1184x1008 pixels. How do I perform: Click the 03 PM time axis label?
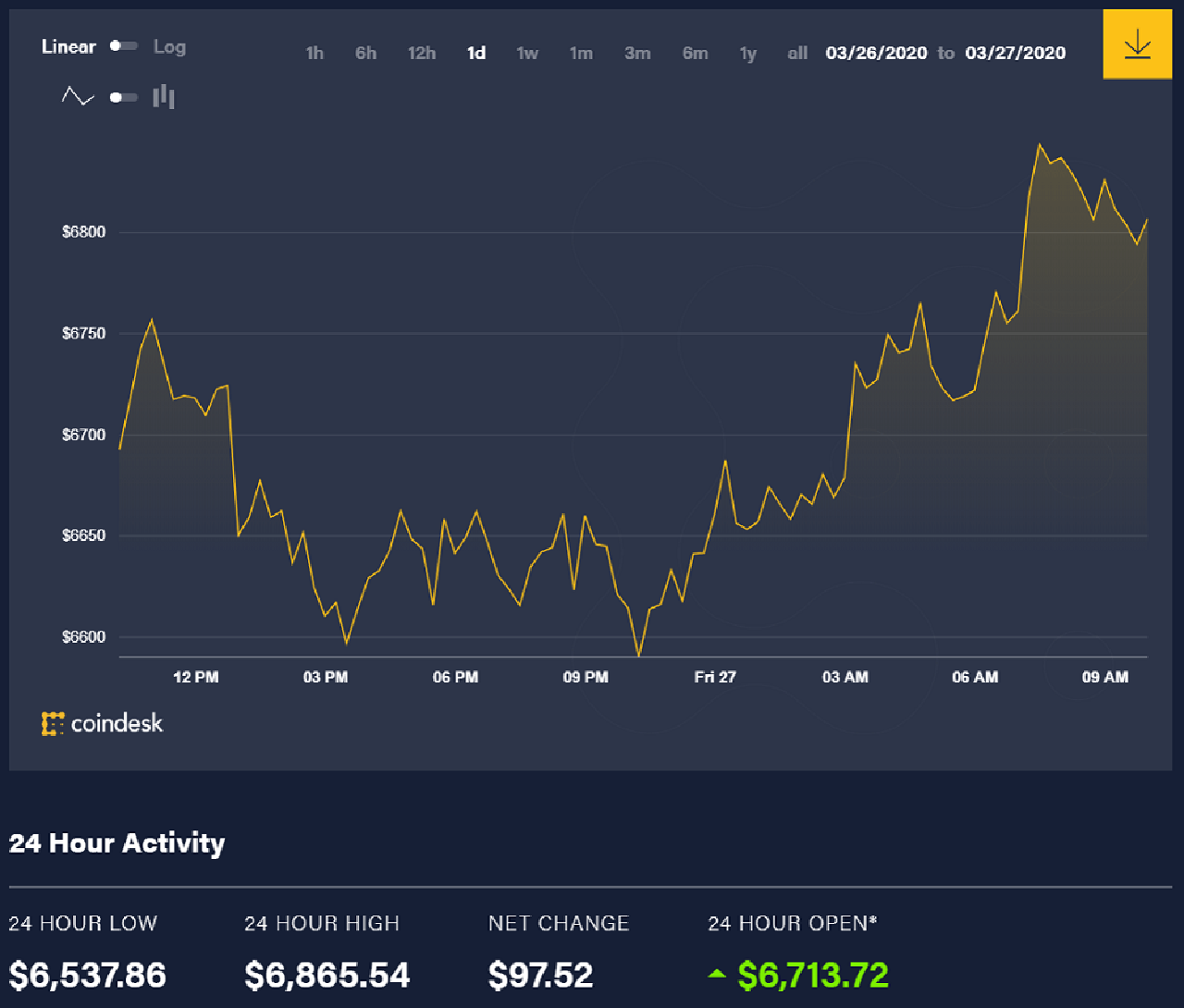coord(326,677)
